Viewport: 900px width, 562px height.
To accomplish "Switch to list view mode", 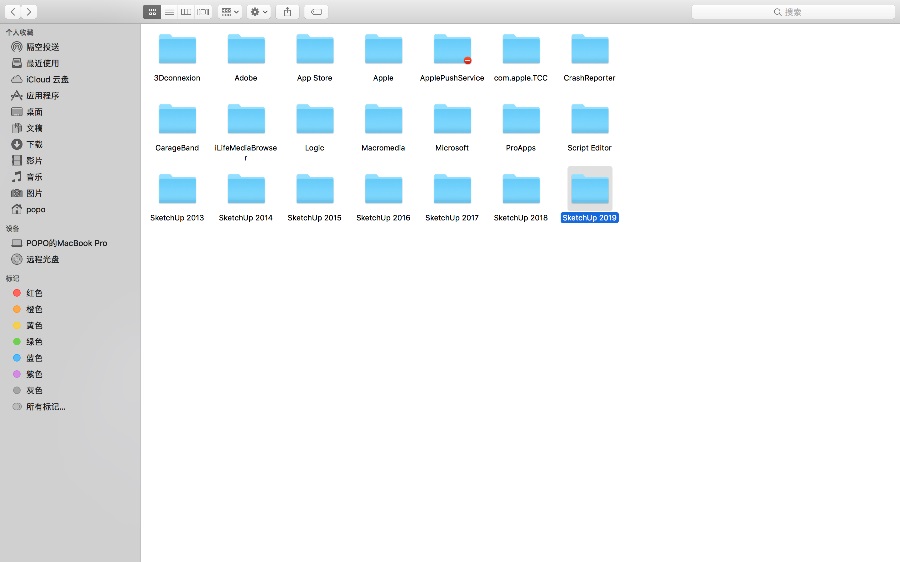I will click(x=169, y=11).
